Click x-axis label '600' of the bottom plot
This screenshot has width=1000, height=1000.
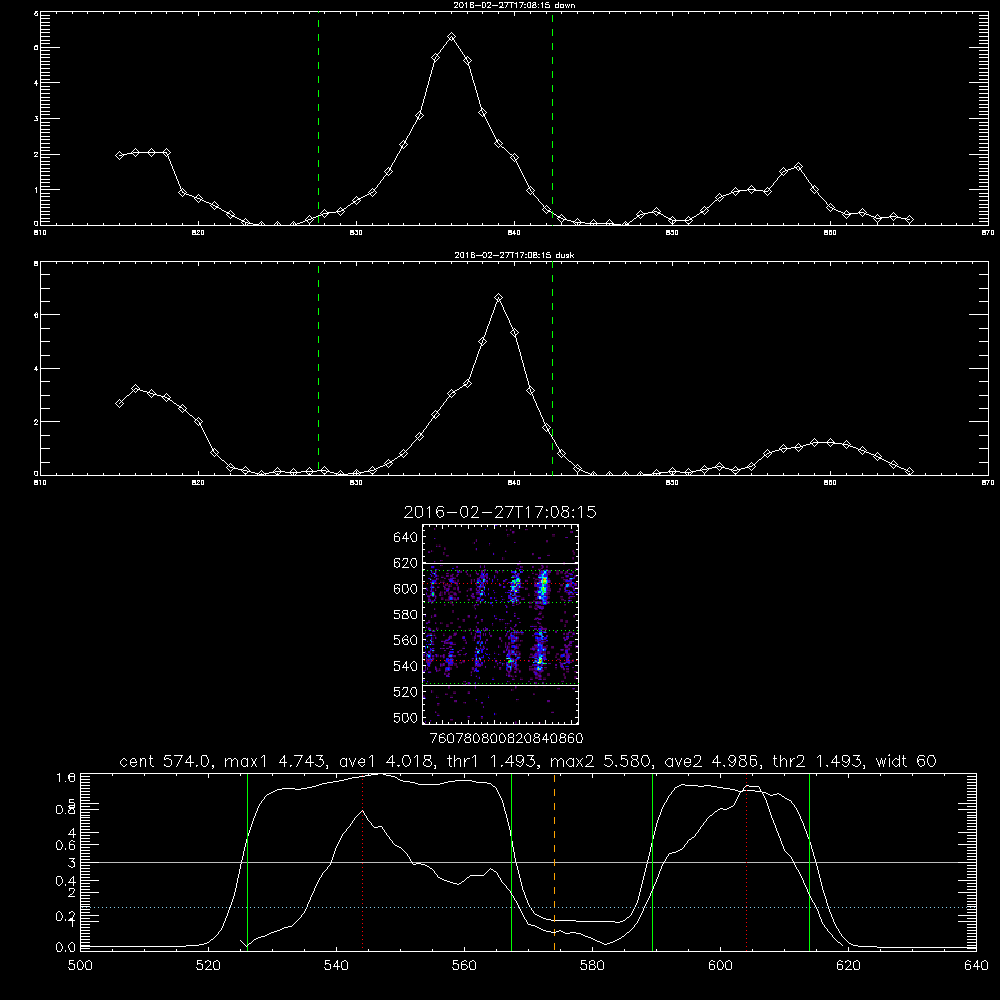pos(720,966)
